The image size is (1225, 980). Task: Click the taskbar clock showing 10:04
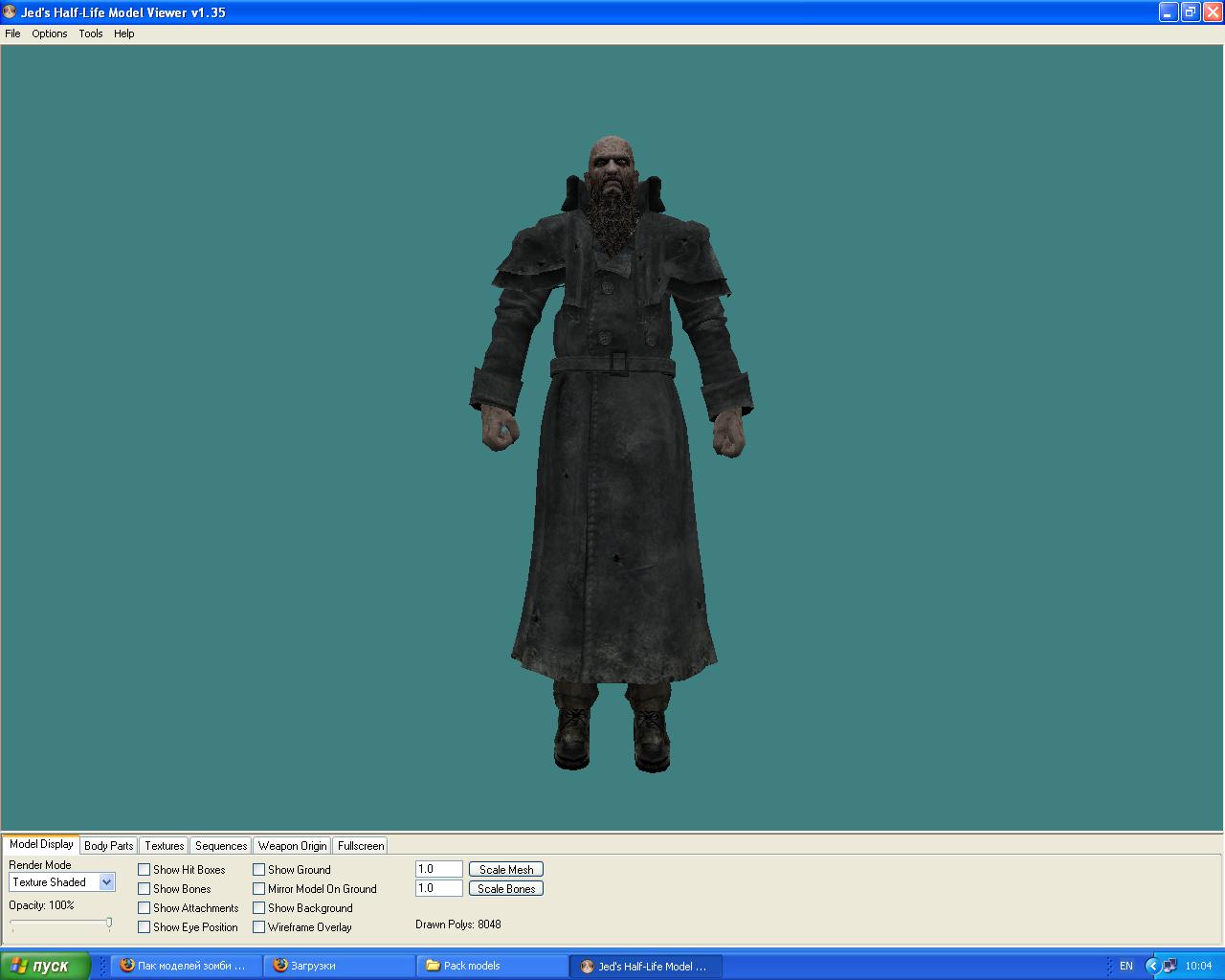pos(1198,966)
